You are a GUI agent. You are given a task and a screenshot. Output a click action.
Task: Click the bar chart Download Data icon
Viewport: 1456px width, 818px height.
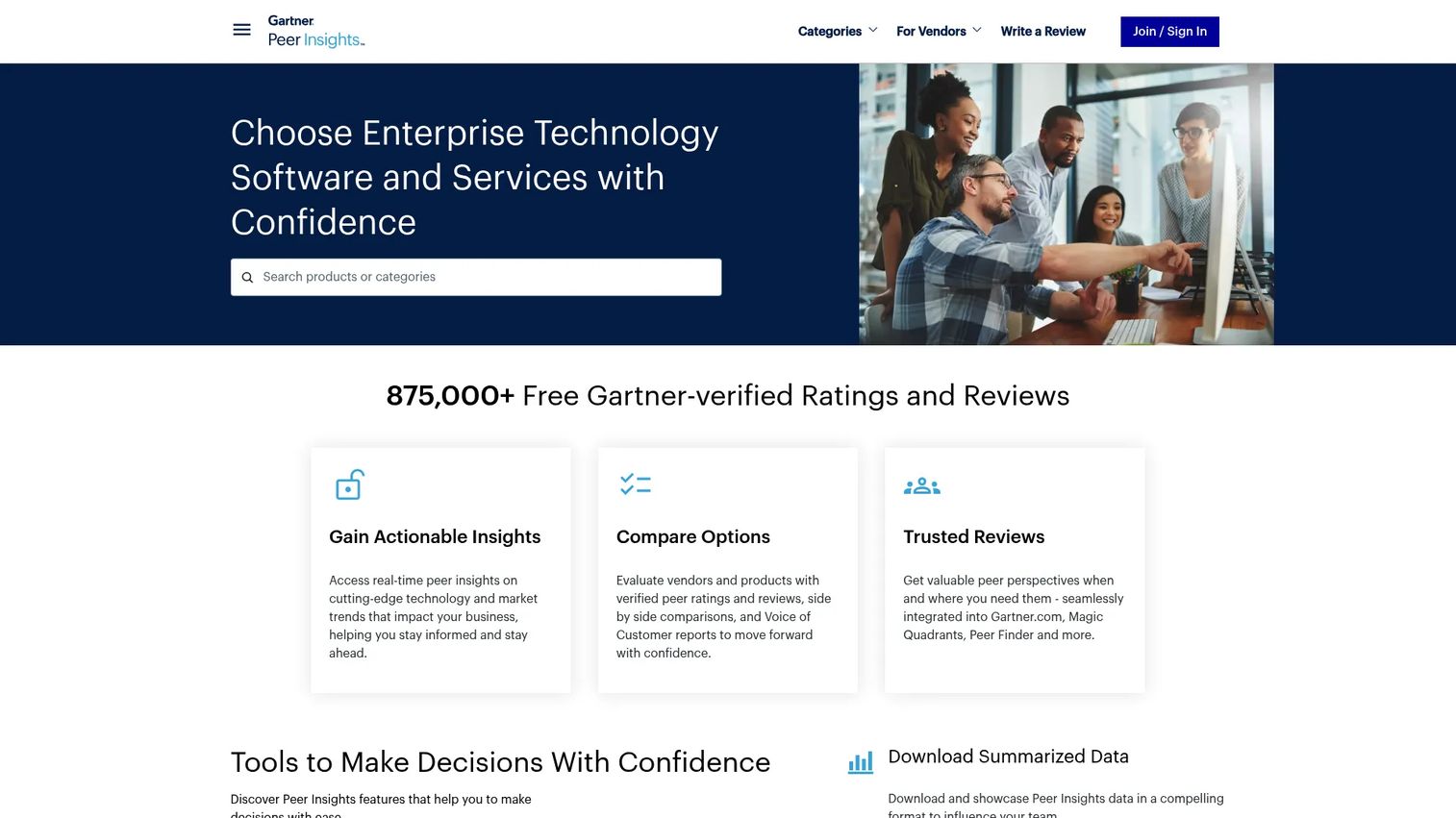(861, 762)
